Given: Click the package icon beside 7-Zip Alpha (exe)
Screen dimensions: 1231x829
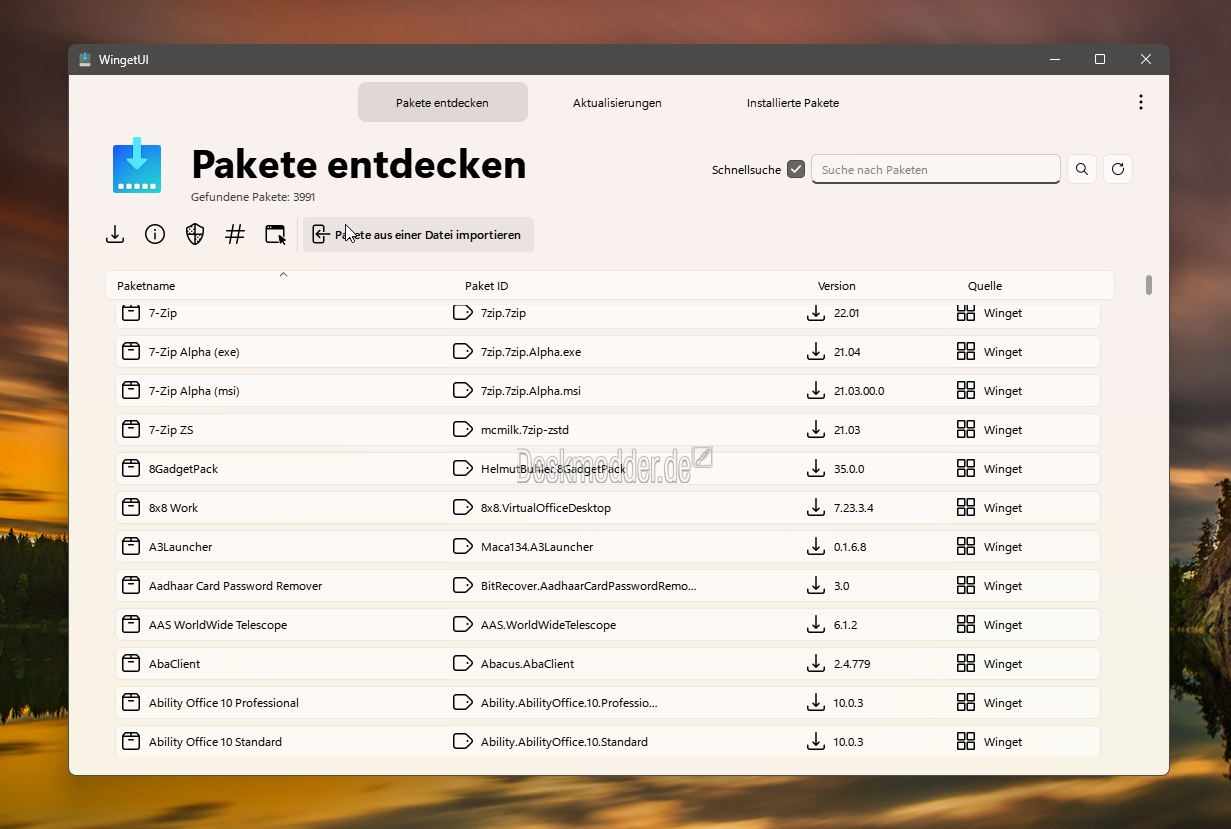Looking at the screenshot, I should (130, 352).
